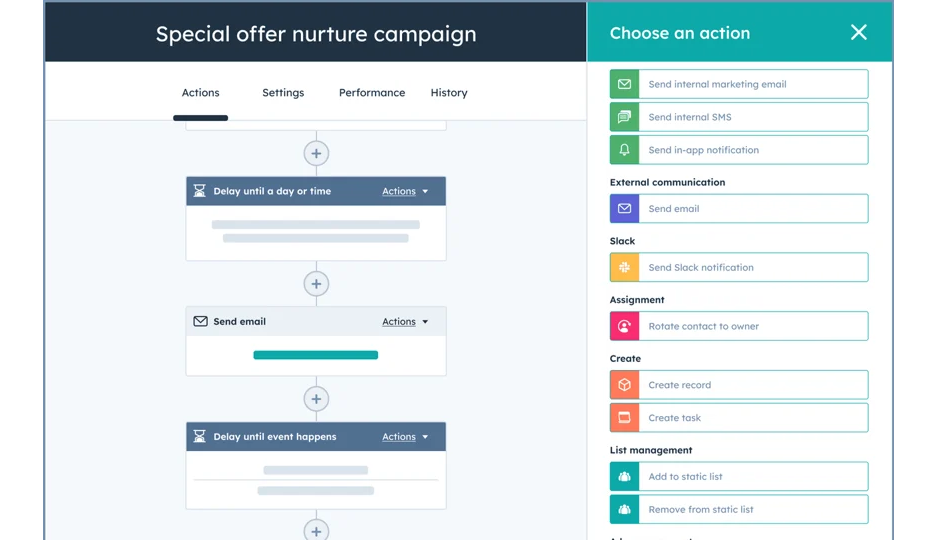The height and width of the screenshot is (540, 937).
Task: Click the Create section heading
Action: point(625,358)
